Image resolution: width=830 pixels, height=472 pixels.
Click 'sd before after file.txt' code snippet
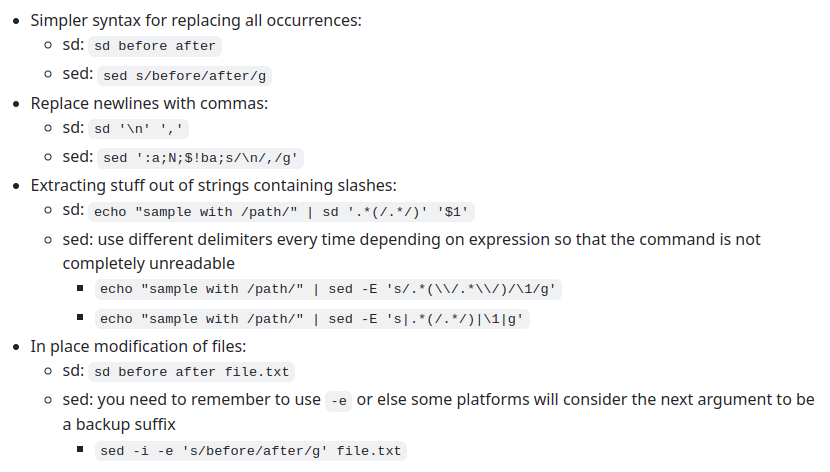pos(191,371)
